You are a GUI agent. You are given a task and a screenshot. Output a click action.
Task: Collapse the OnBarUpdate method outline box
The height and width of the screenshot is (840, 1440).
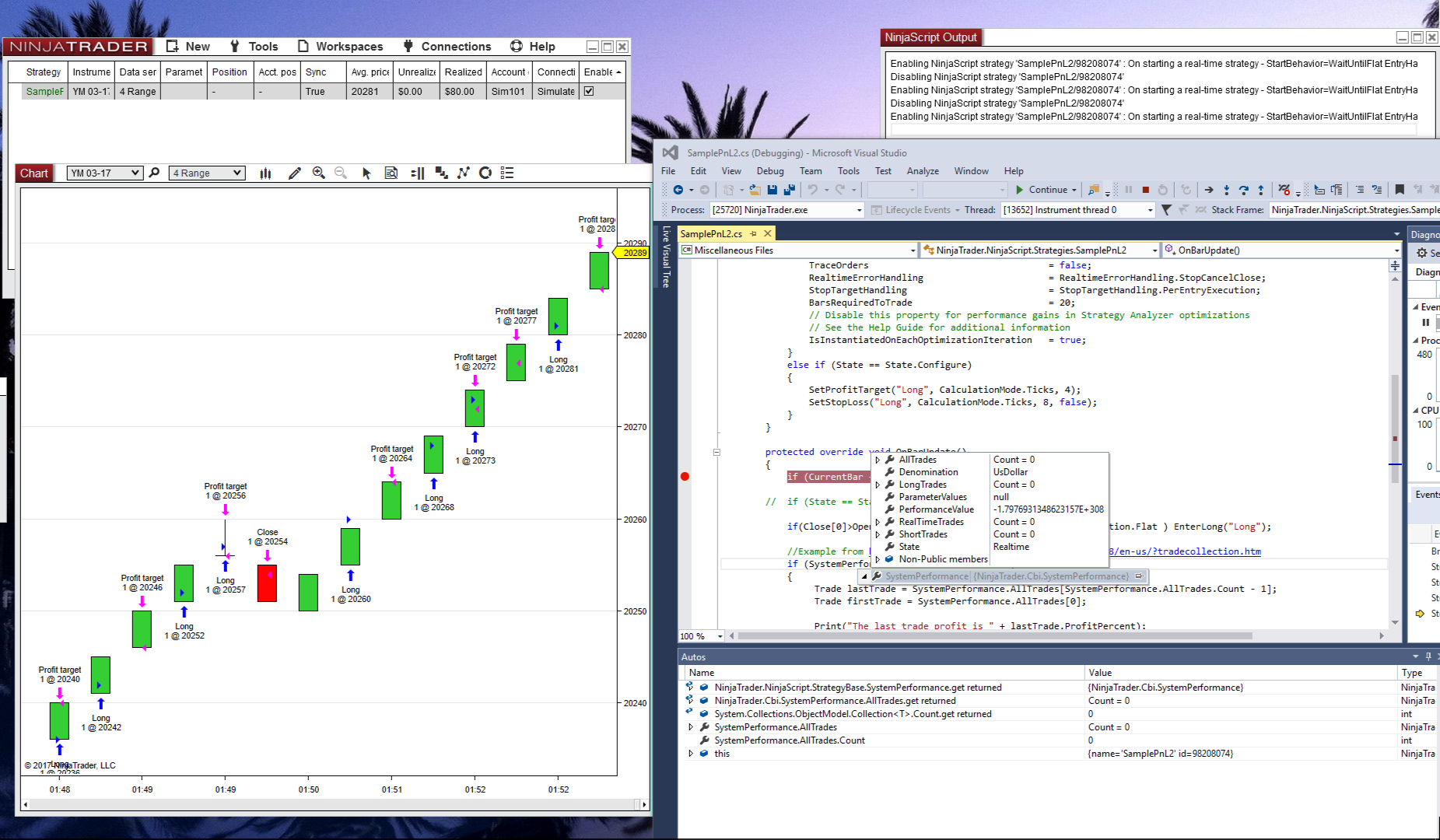[x=716, y=452]
